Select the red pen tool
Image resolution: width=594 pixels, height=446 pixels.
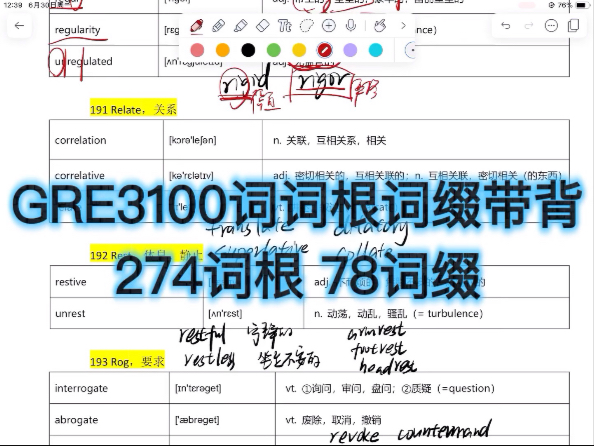(197, 26)
